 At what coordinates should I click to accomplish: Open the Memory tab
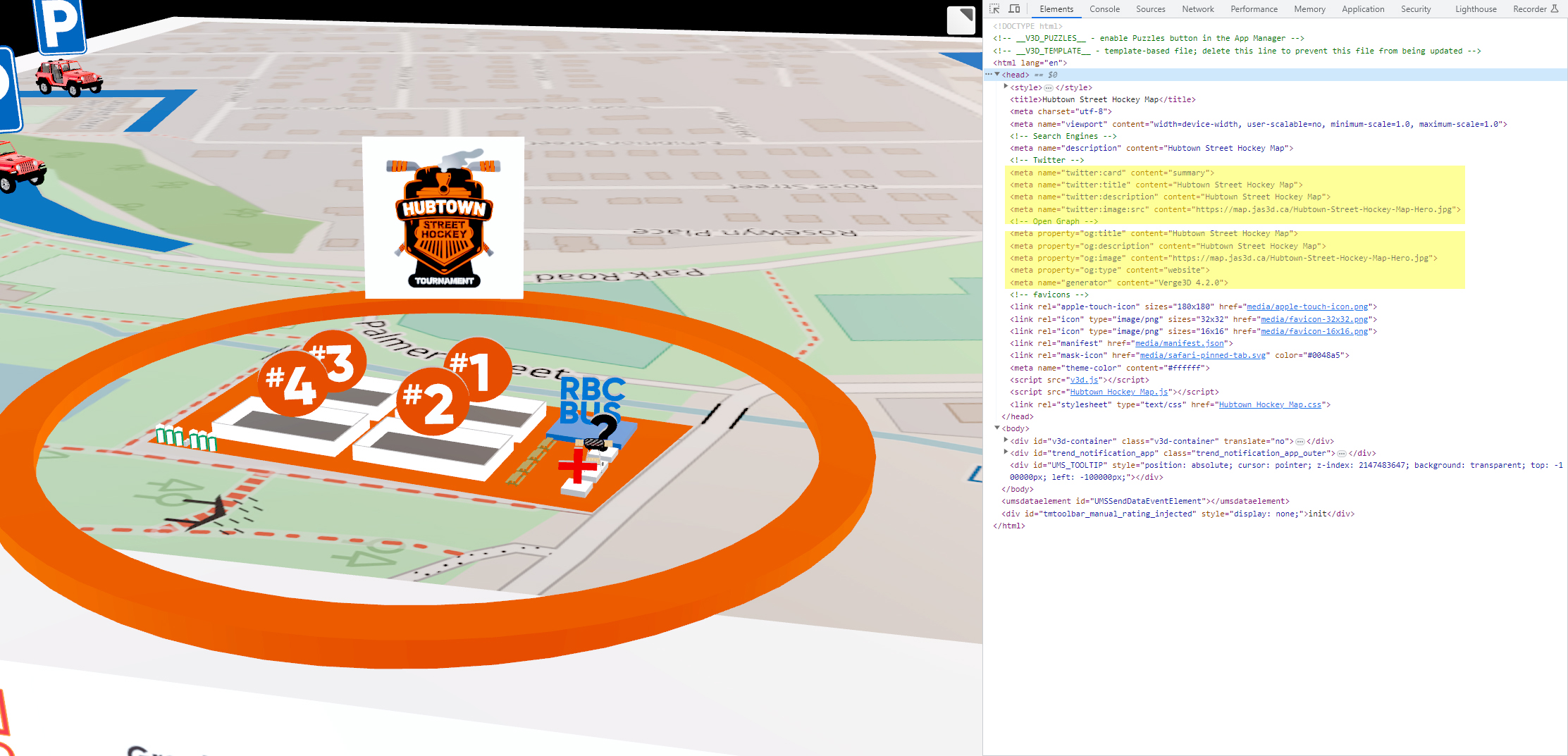click(x=1309, y=9)
